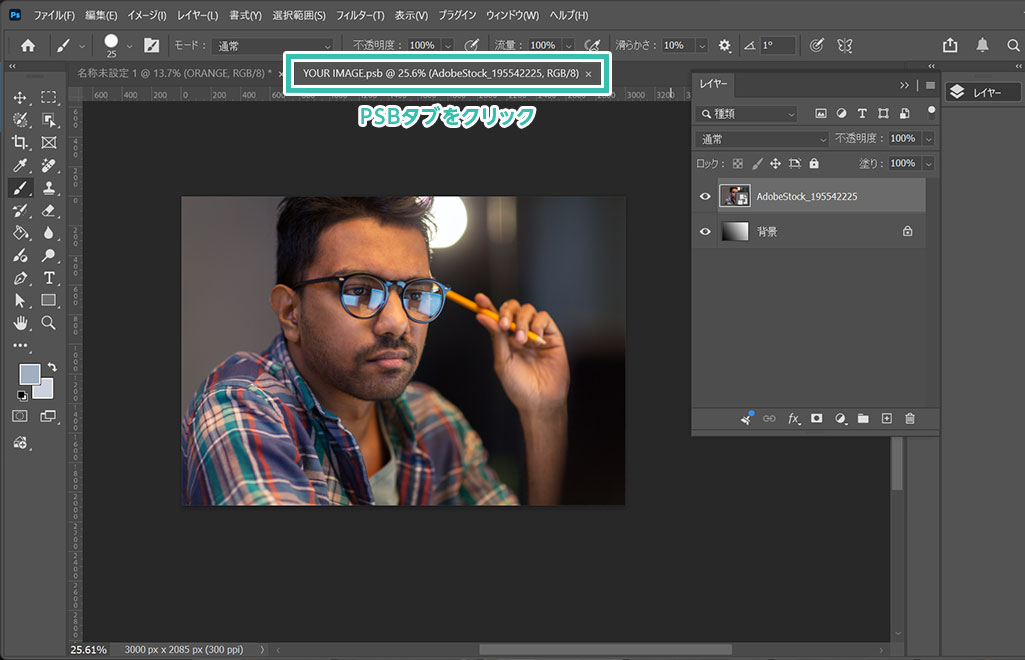Add layer mask icon
Screen dimensions: 1025x660
coord(816,418)
